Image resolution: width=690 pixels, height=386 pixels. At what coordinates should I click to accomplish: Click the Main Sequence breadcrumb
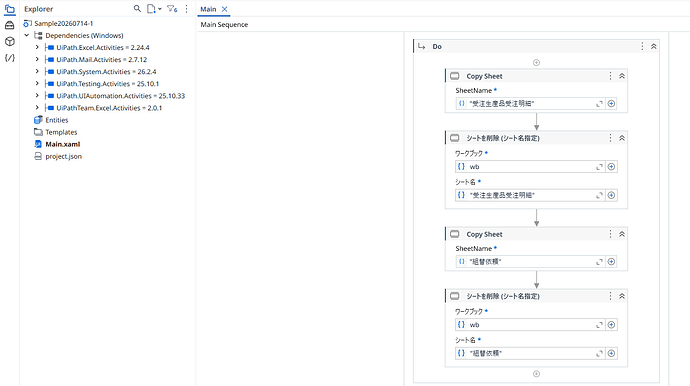click(x=224, y=25)
